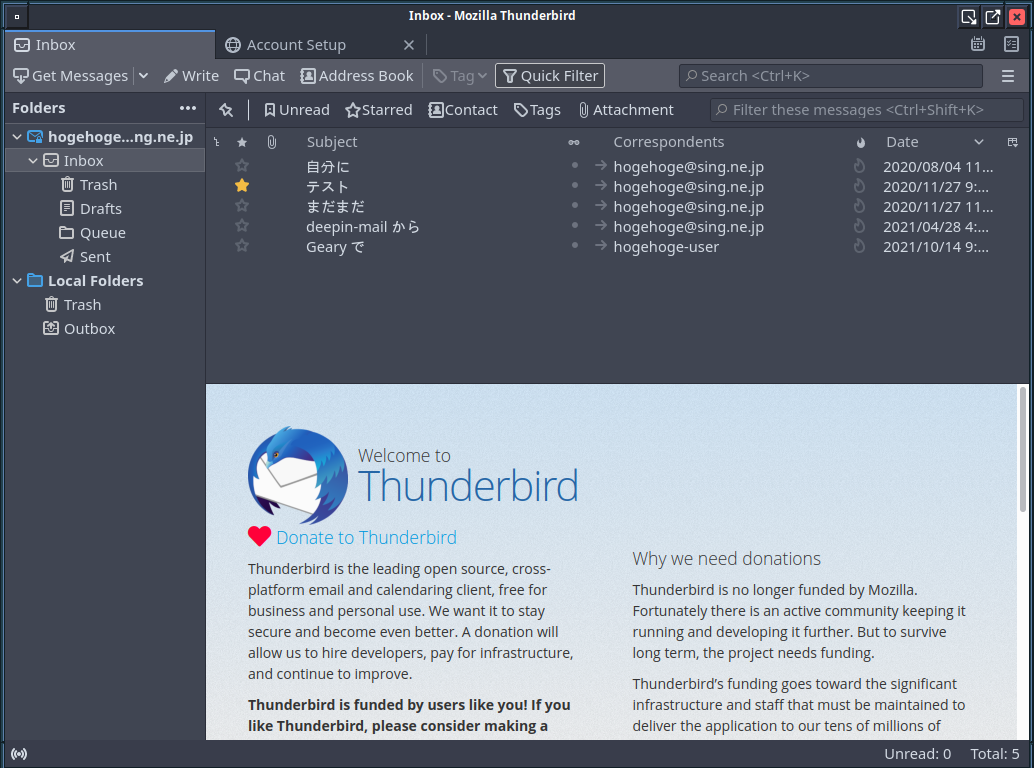Open the Thunderbird application menu

1008,76
